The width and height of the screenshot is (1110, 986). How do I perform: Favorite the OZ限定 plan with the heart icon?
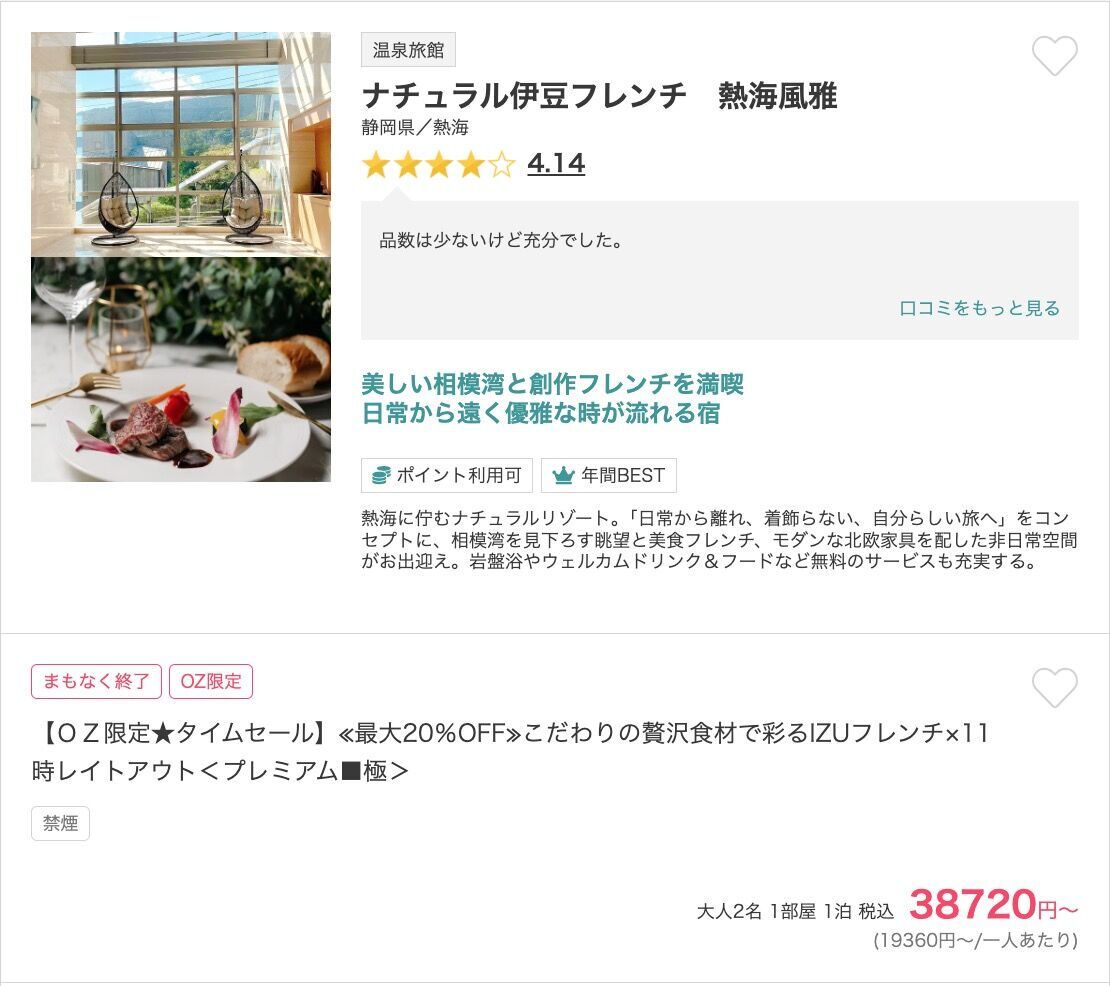(1054, 687)
